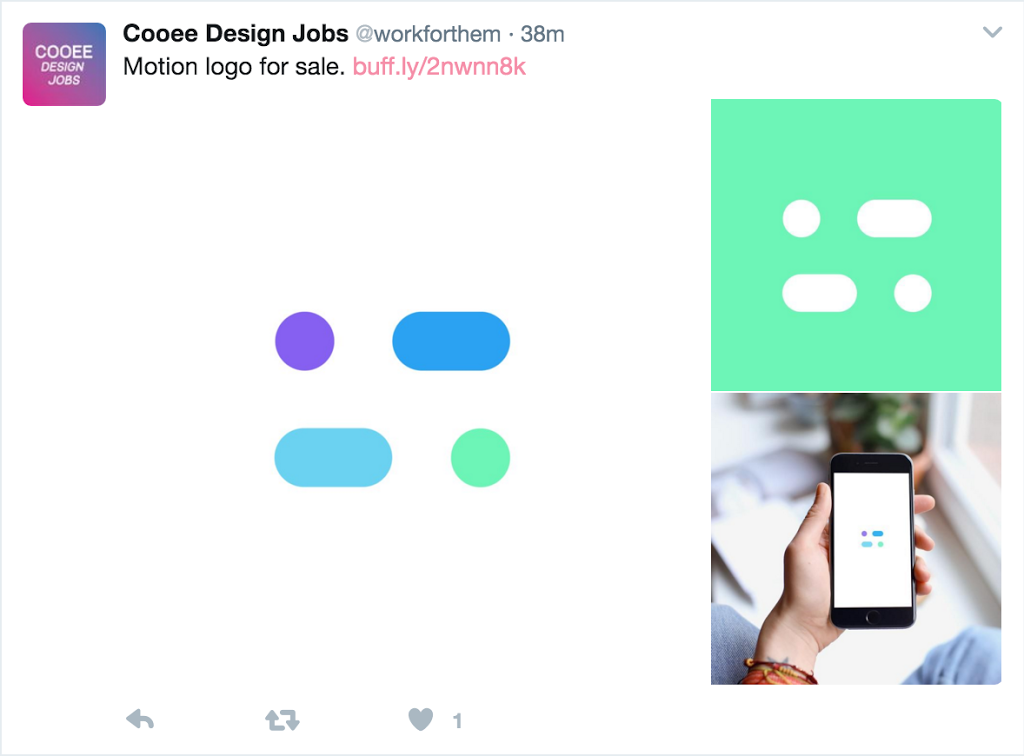Click the @workforthem handle
The image size is (1024, 756).
(428, 34)
